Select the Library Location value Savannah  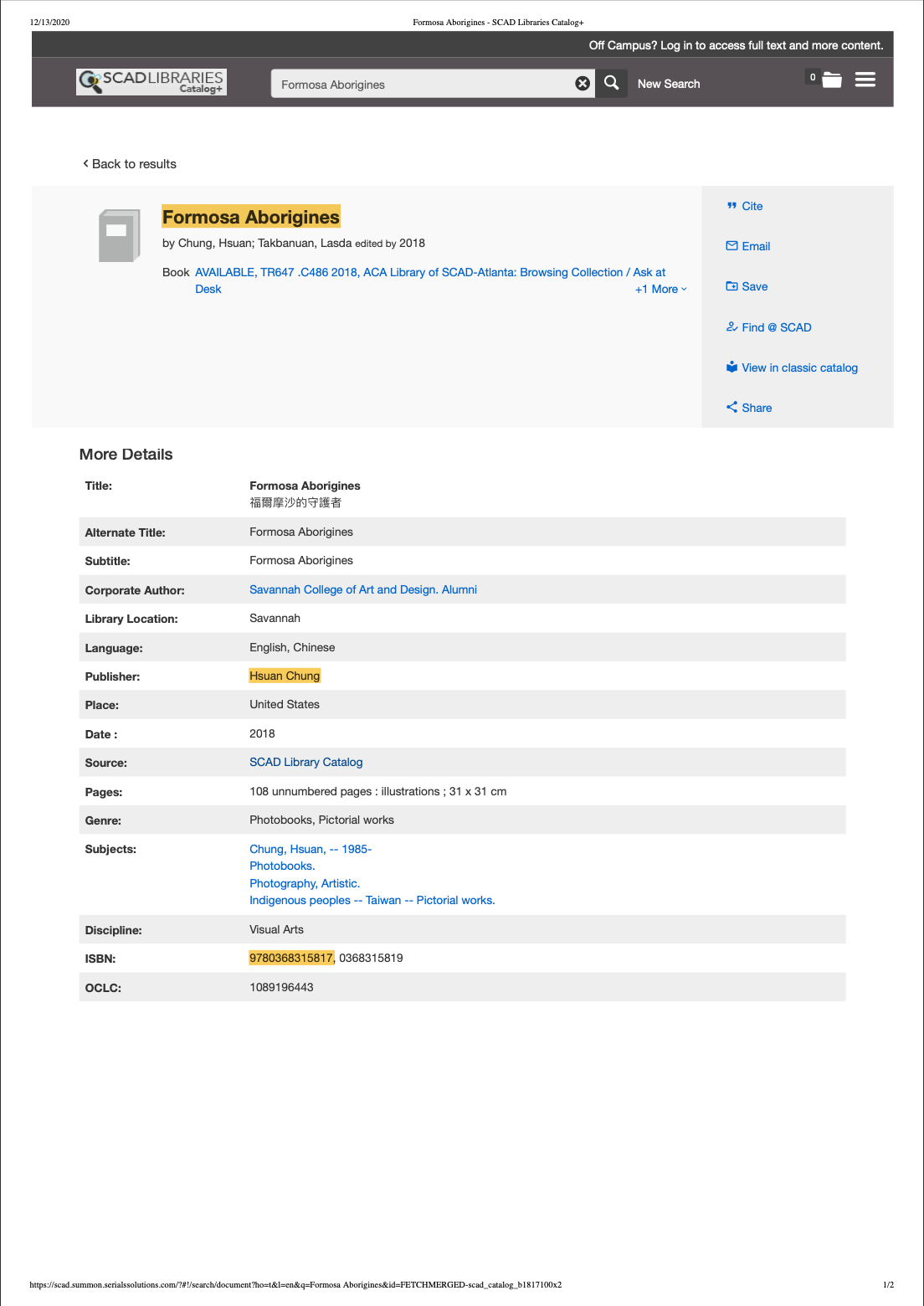pyautogui.click(x=275, y=618)
